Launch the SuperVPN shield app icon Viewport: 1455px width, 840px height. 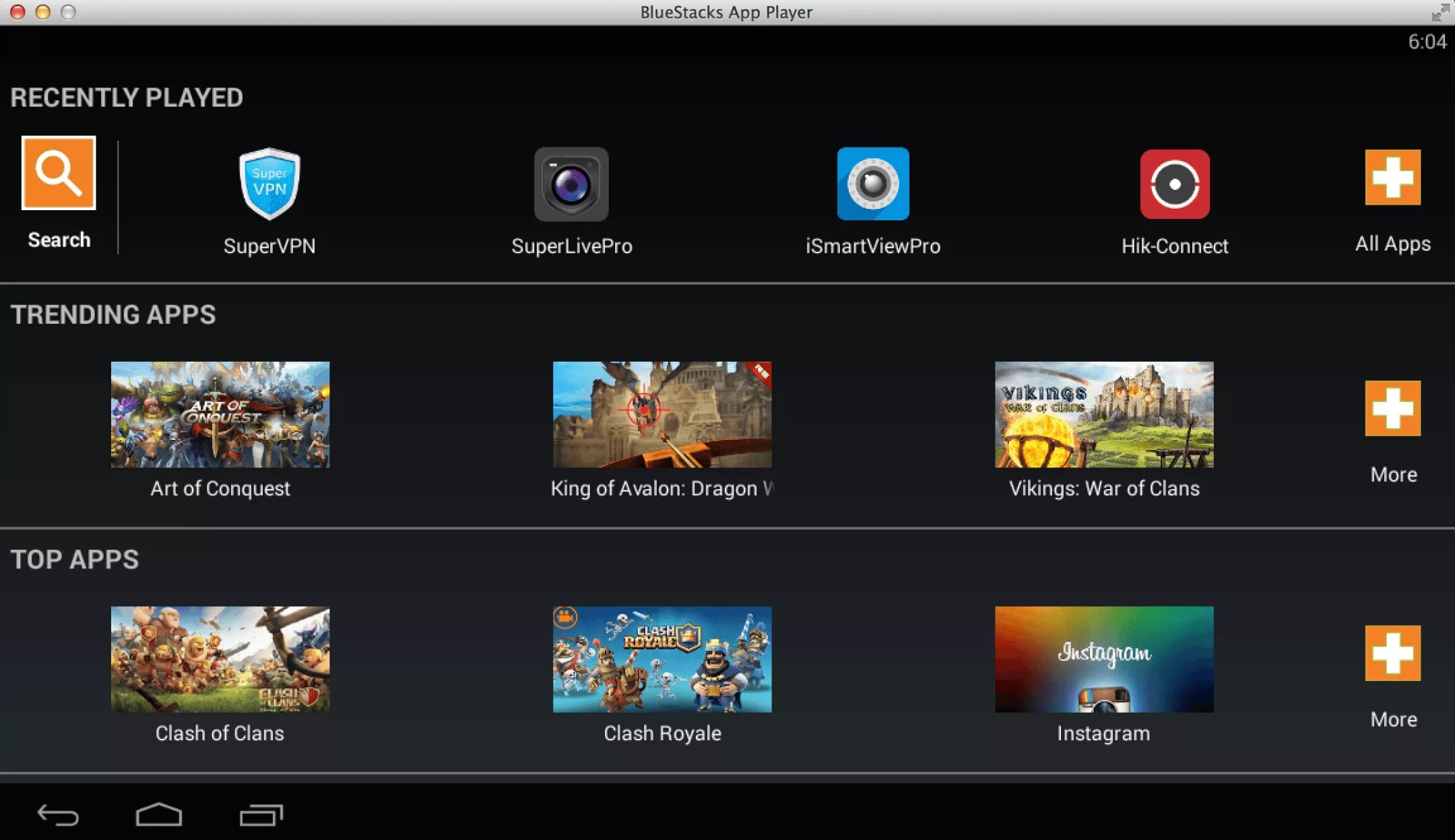269,184
